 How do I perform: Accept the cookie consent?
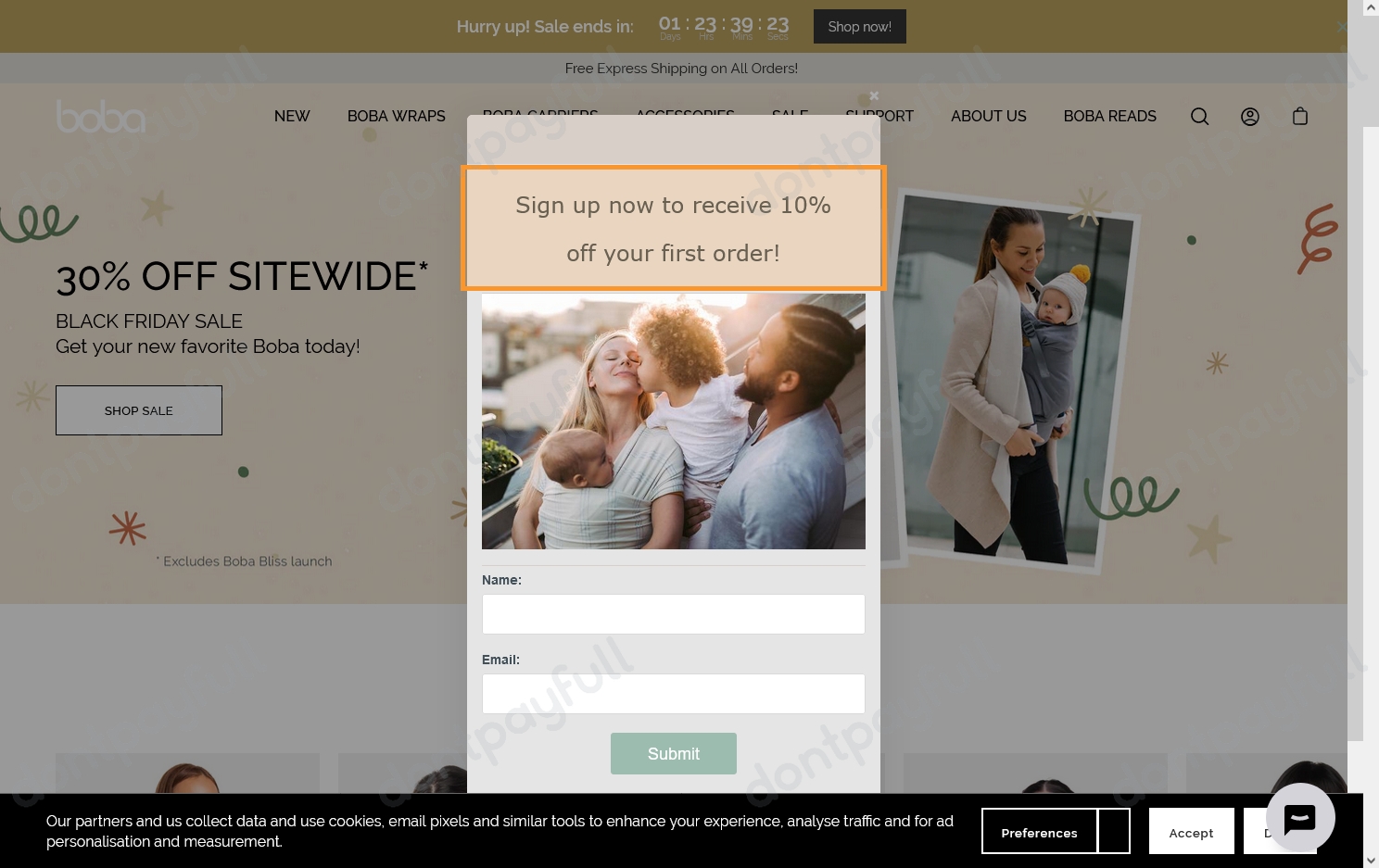(1192, 831)
